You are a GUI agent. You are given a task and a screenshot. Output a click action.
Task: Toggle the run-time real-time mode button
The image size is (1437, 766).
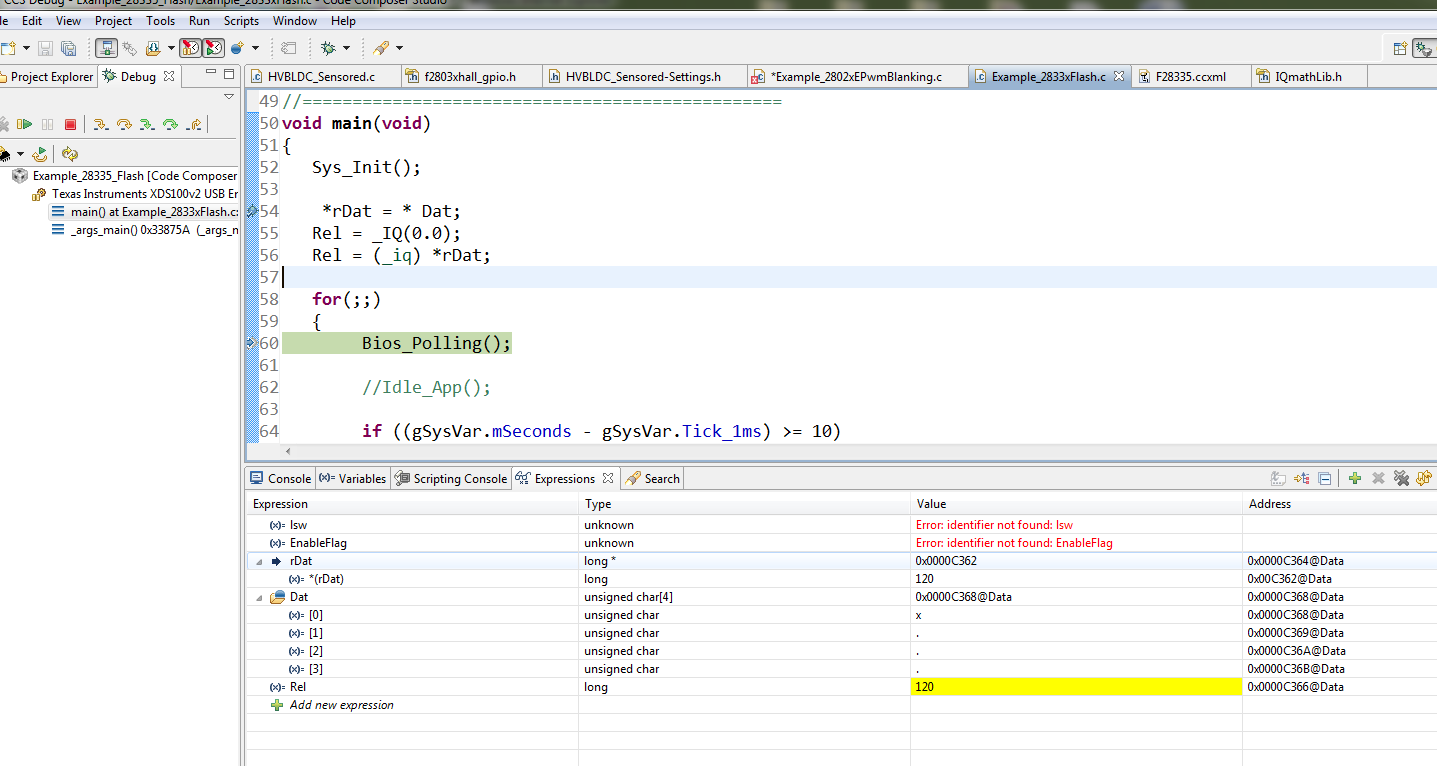coord(213,48)
